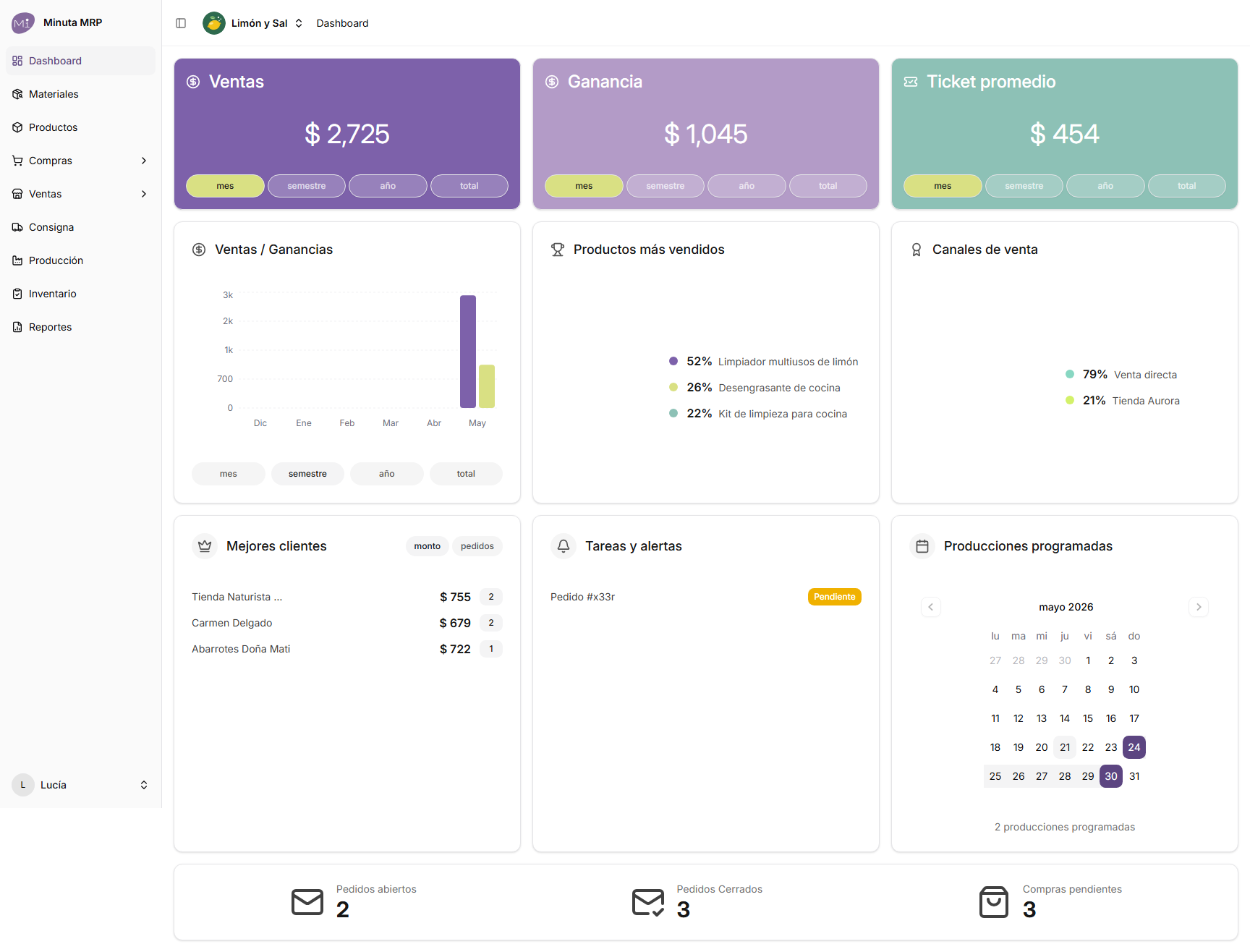The width and height of the screenshot is (1250, 952).
Task: Click the Consigna truck icon
Action: (x=17, y=227)
